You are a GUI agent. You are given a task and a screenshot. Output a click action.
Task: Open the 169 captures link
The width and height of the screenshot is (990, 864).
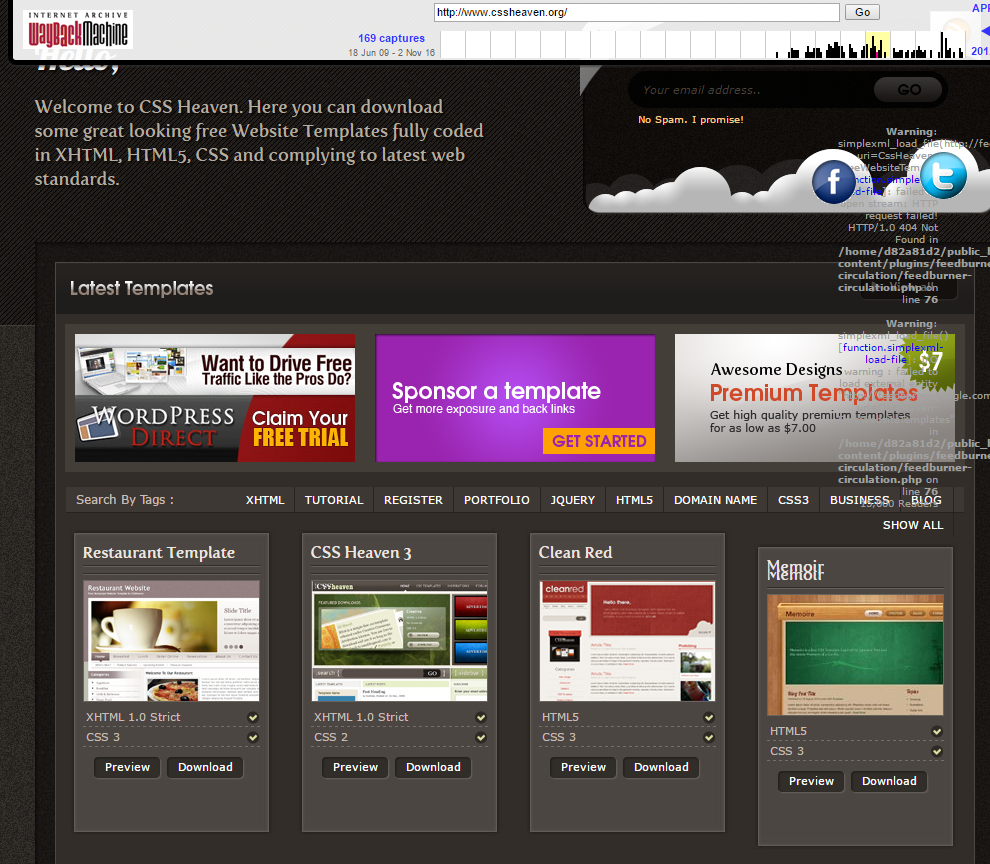click(391, 38)
